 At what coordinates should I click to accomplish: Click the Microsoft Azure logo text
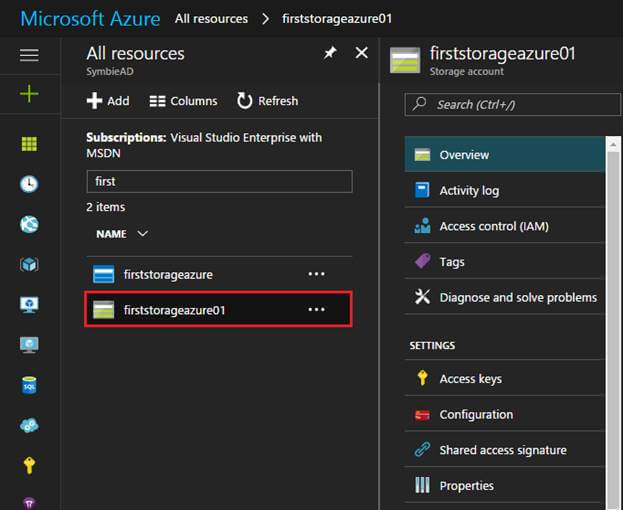pos(90,19)
